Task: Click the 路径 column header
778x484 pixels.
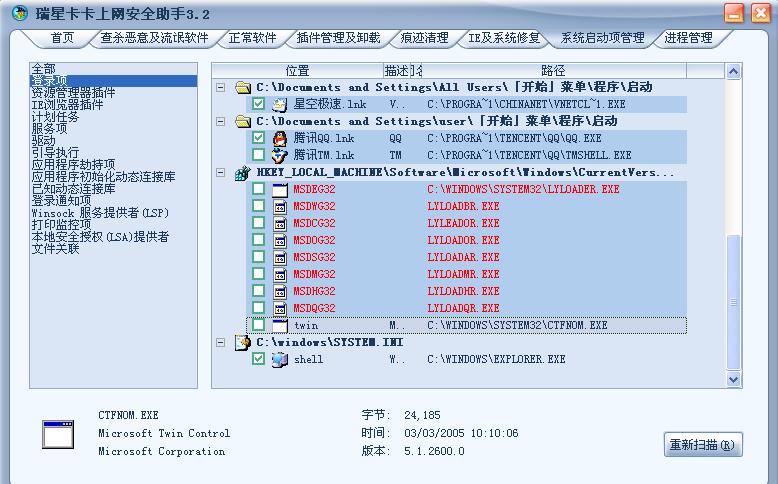Action: 554,70
